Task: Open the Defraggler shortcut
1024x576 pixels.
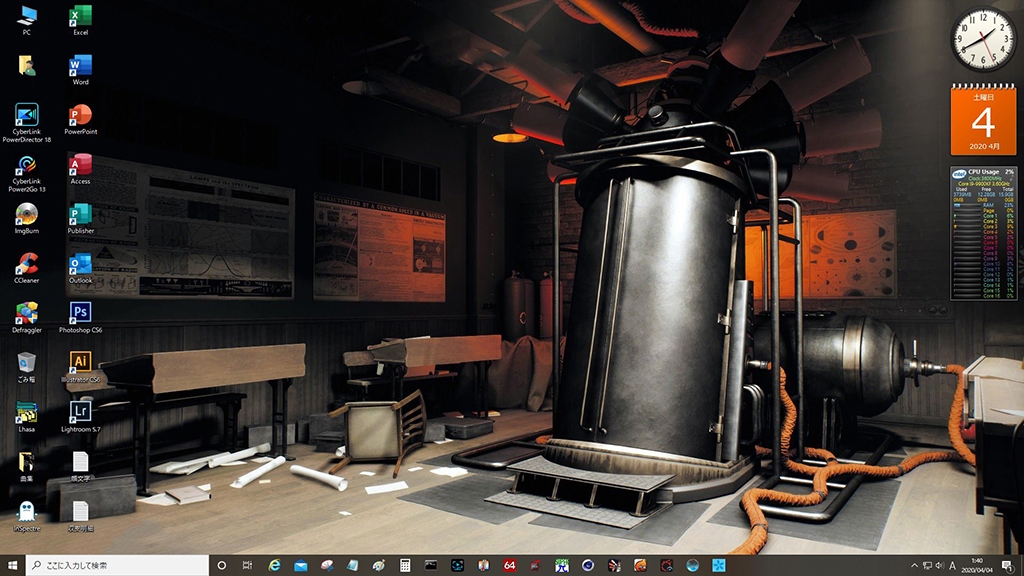Action: pyautogui.click(x=27, y=314)
